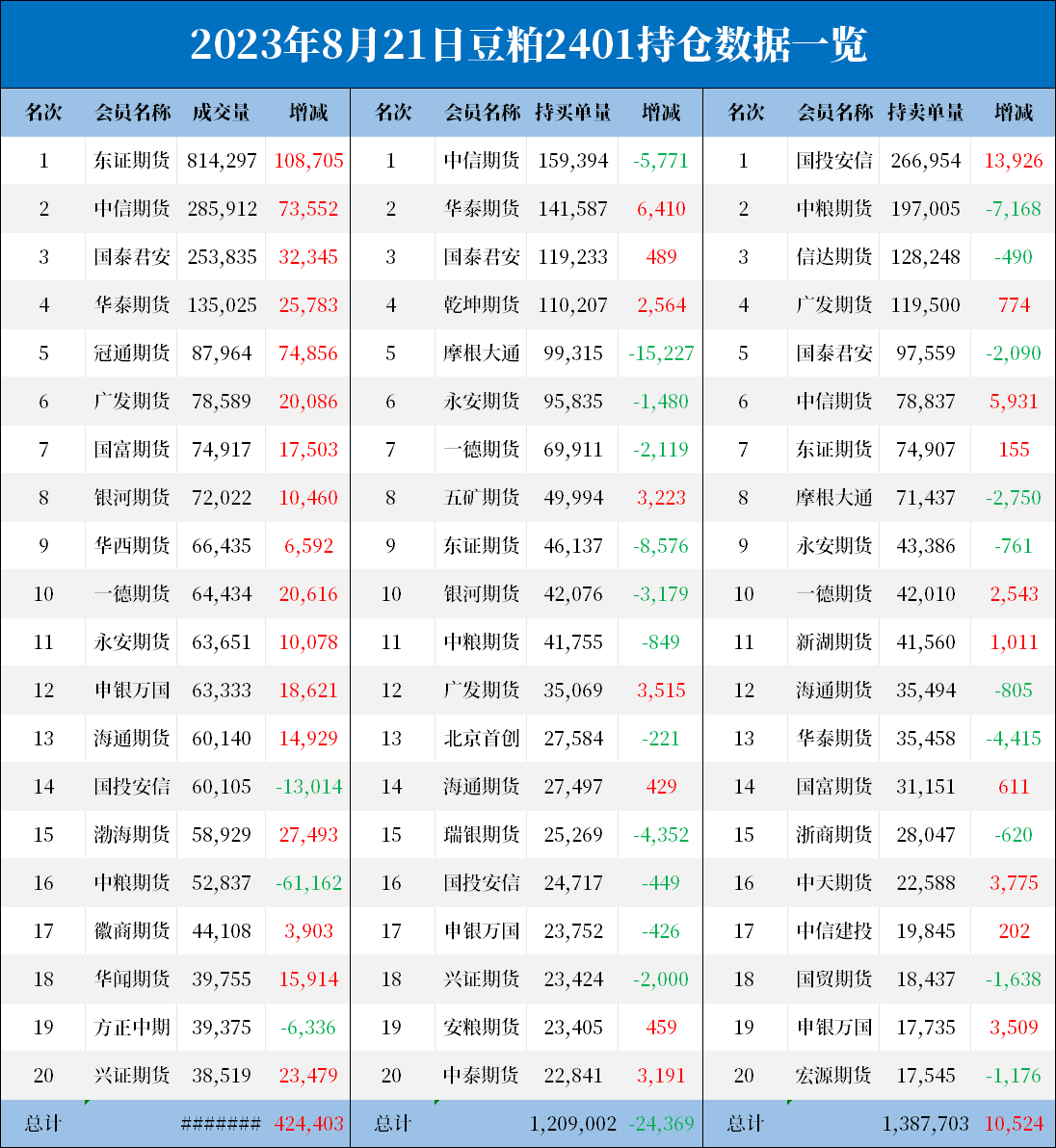Click the total change value -24,369
The height and width of the screenshot is (1148, 1056).
point(661,1124)
